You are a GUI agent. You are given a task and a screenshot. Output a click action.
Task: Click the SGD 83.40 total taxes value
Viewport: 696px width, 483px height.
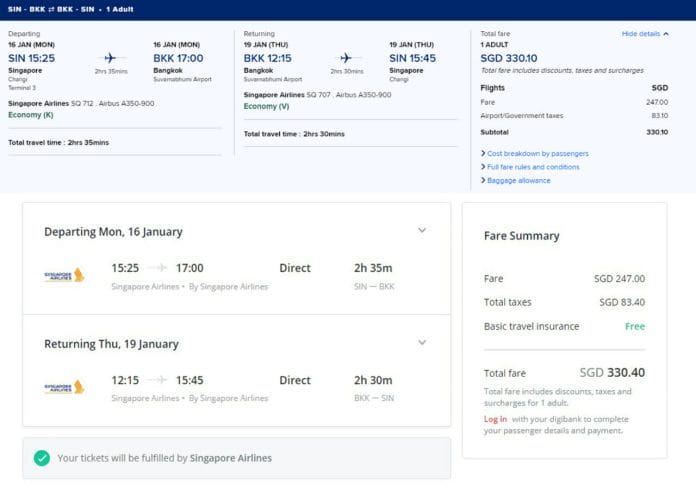(x=622, y=302)
